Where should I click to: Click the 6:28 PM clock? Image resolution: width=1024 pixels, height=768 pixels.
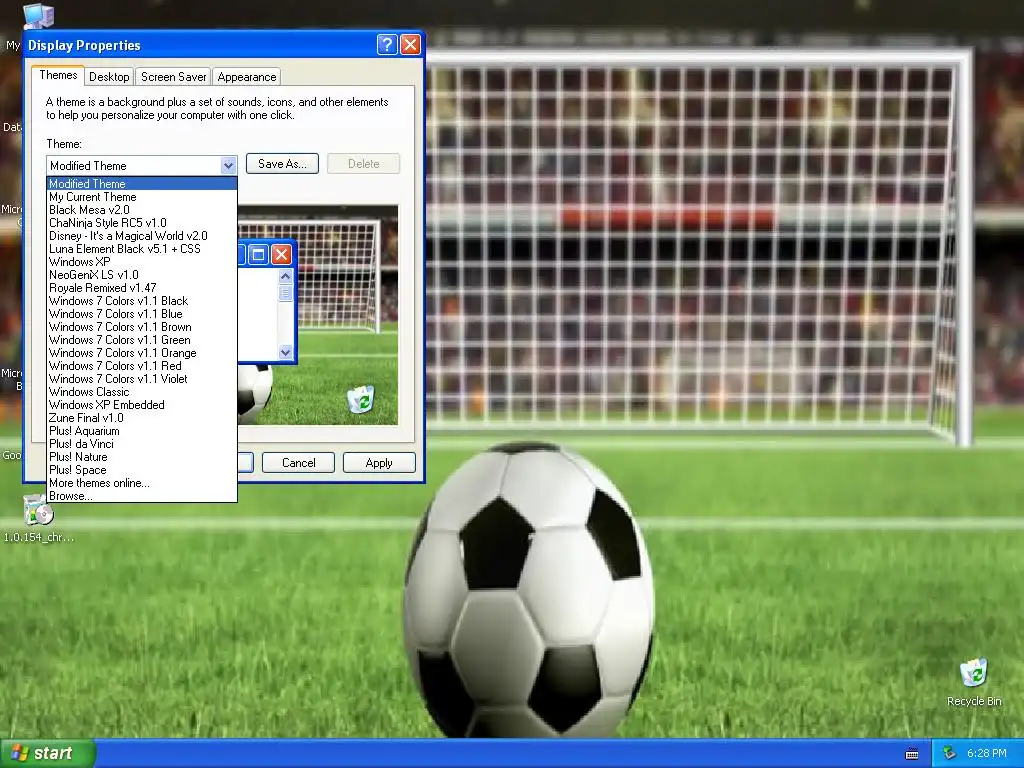coord(987,753)
